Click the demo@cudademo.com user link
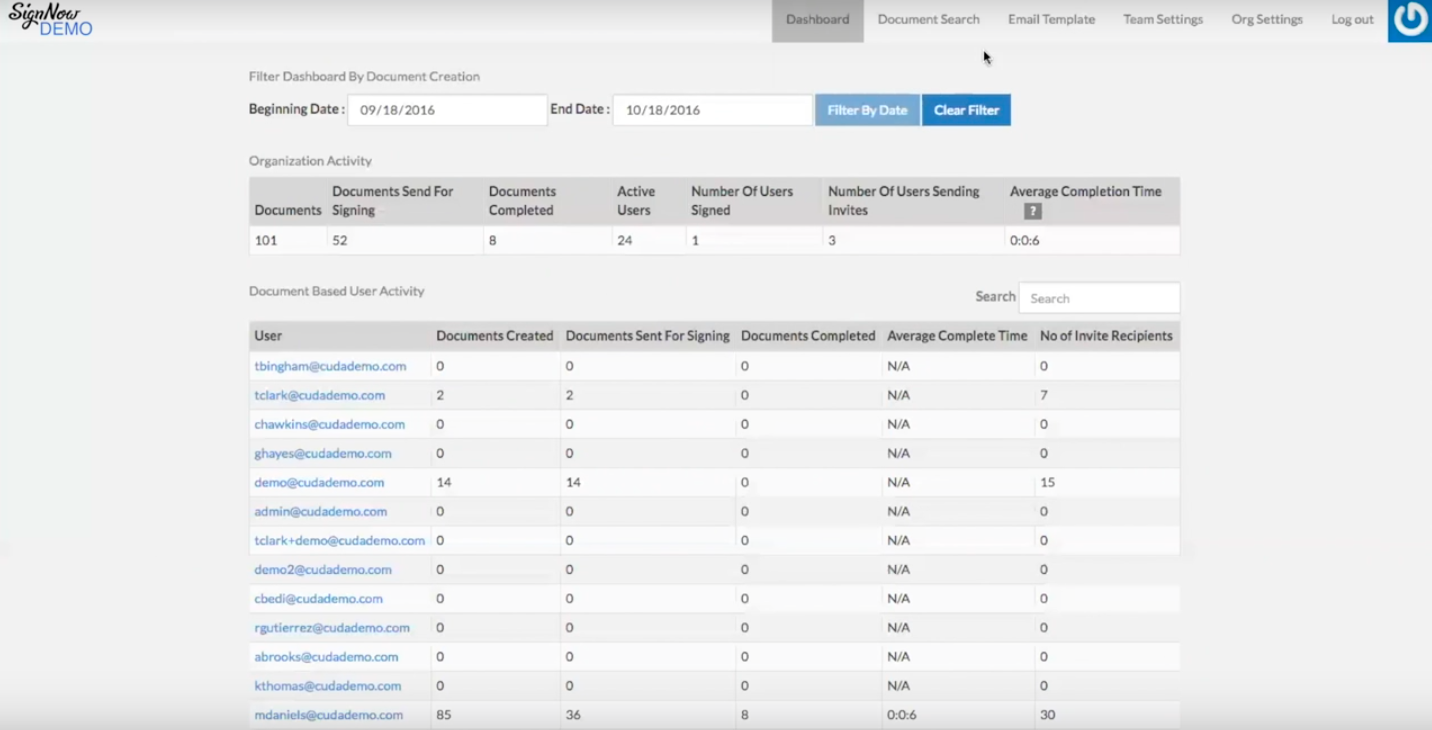1432x730 pixels. [x=319, y=482]
